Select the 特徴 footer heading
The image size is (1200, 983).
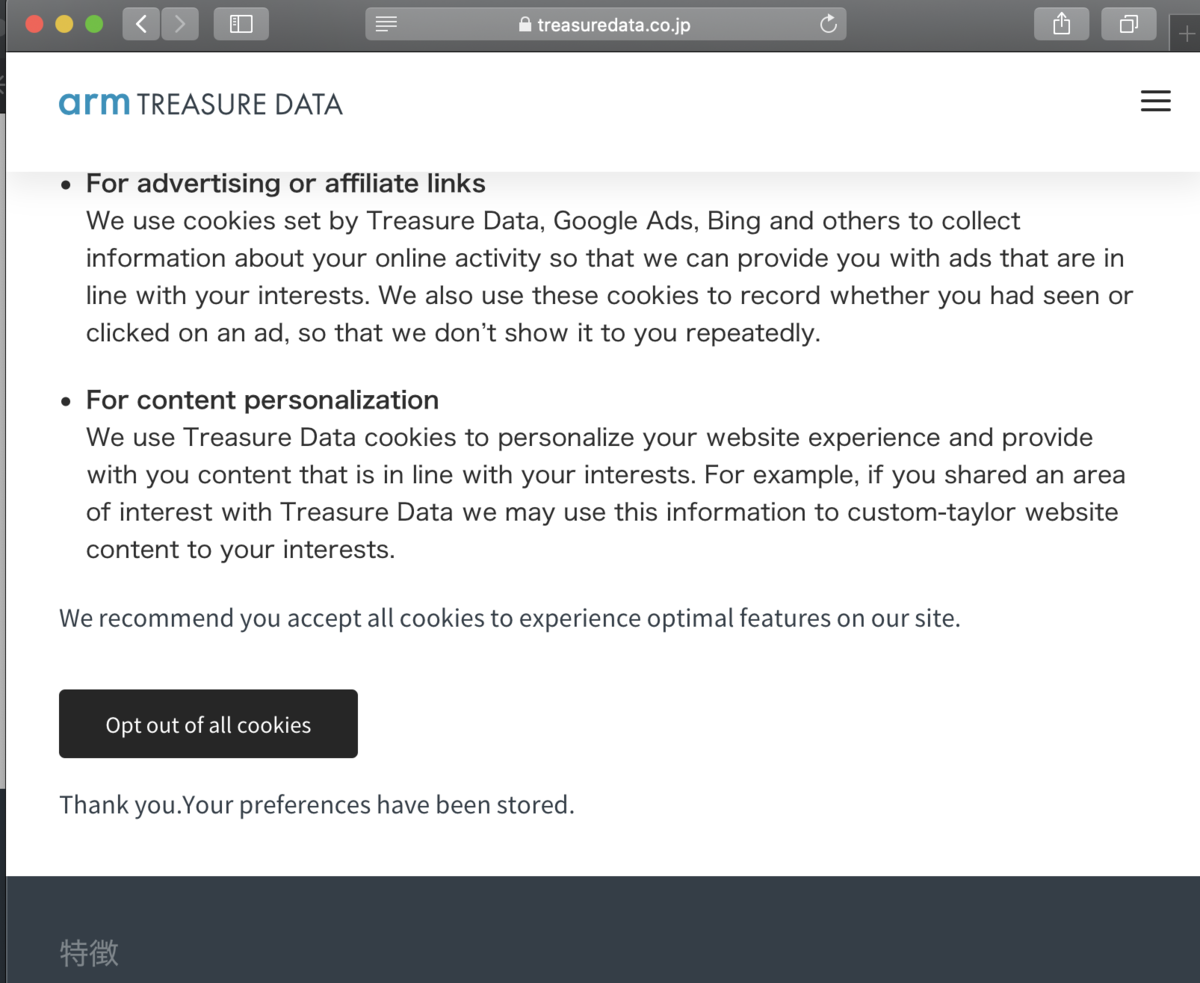[89, 953]
